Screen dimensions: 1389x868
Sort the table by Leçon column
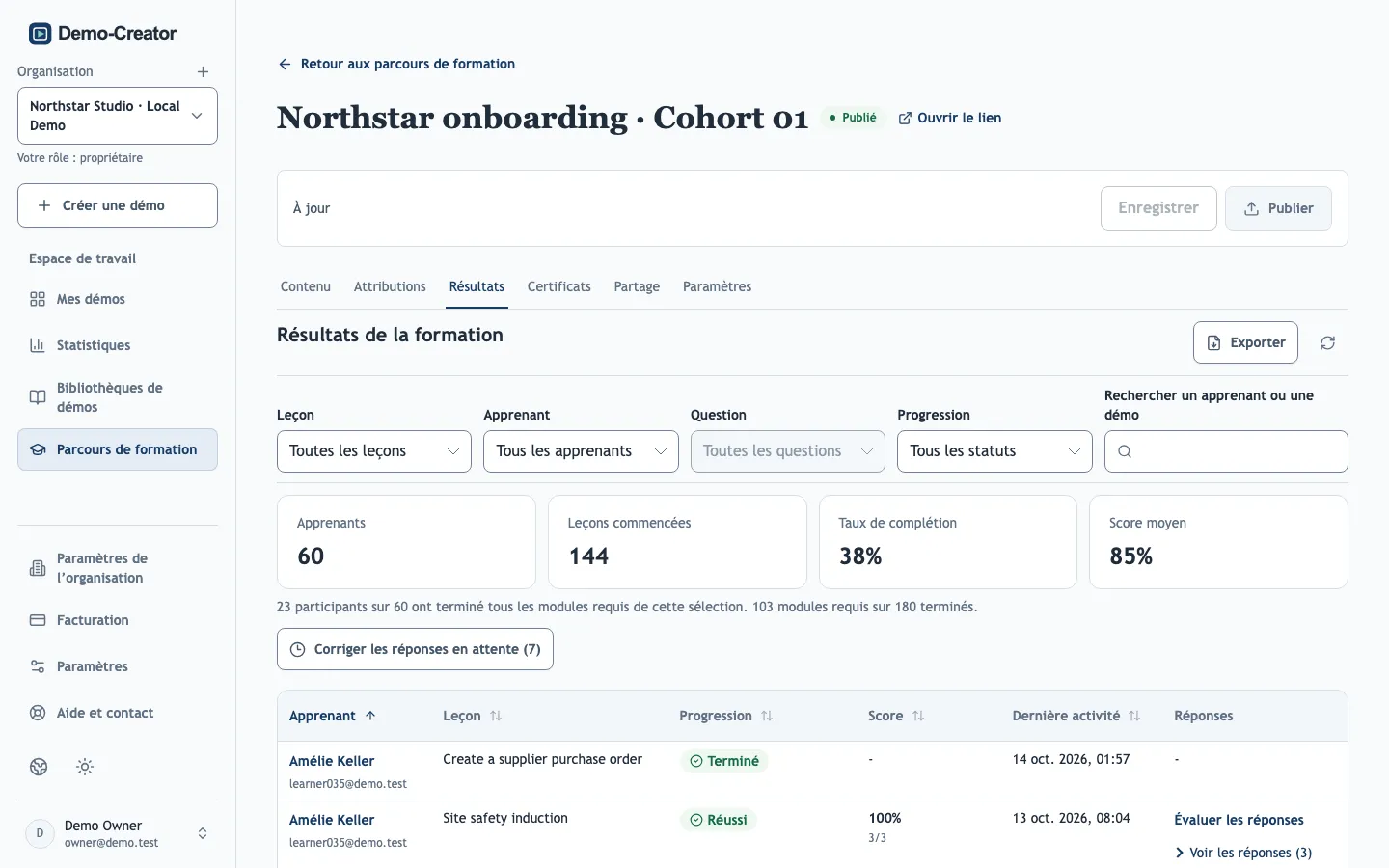point(473,716)
